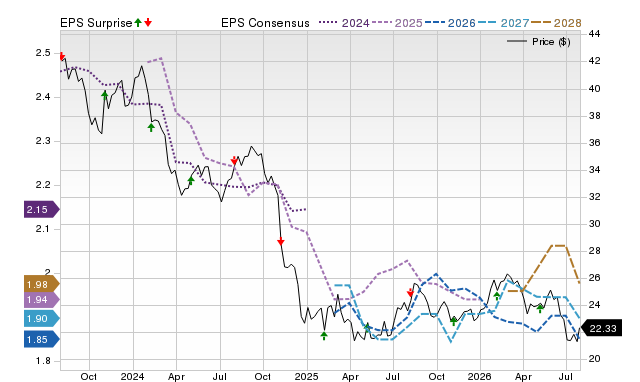Click the 2.1 label on EPS axis
This screenshot has width=640, height=382.
(43, 229)
